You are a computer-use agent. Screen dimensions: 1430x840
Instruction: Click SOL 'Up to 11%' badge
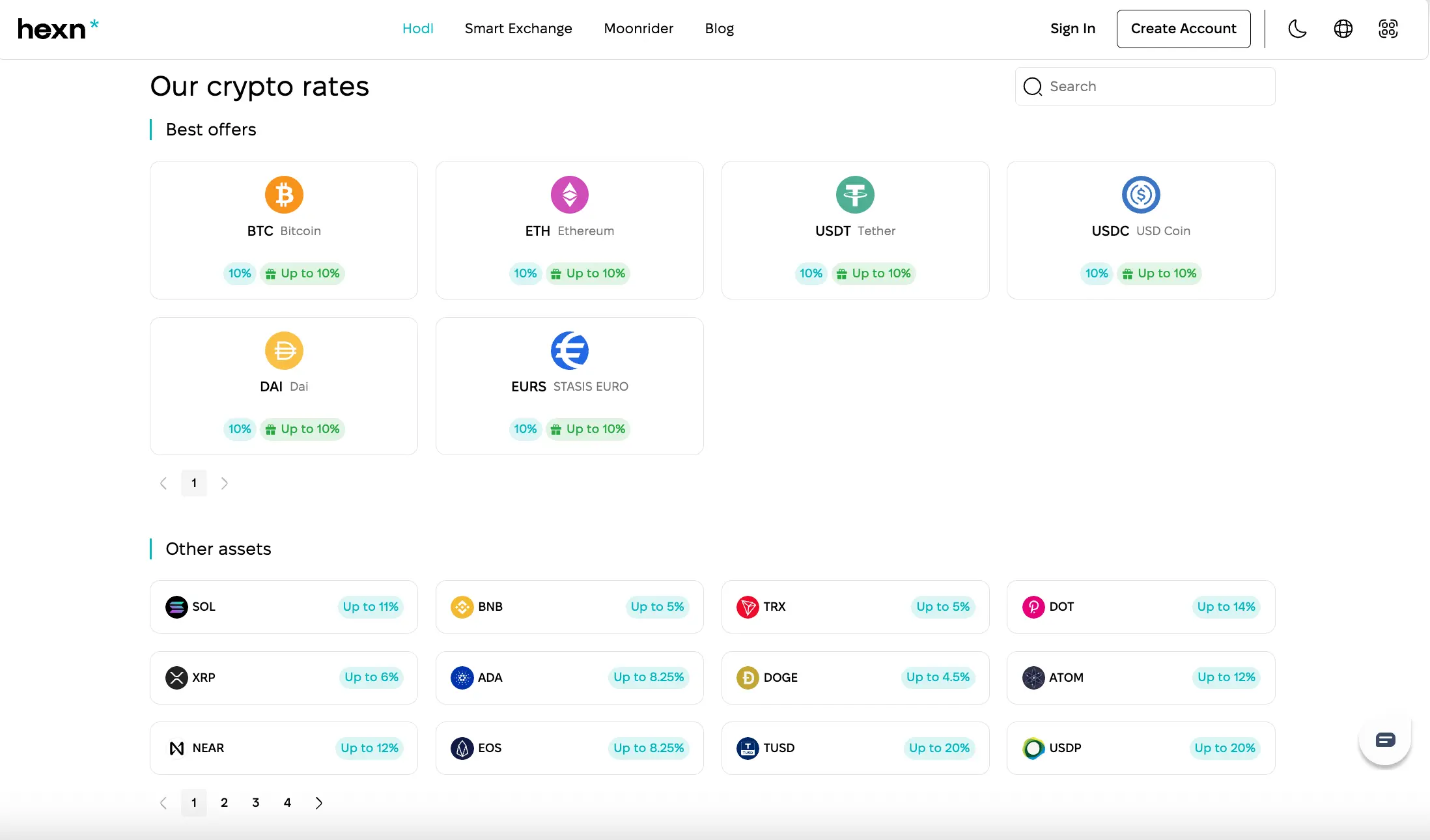coord(371,607)
